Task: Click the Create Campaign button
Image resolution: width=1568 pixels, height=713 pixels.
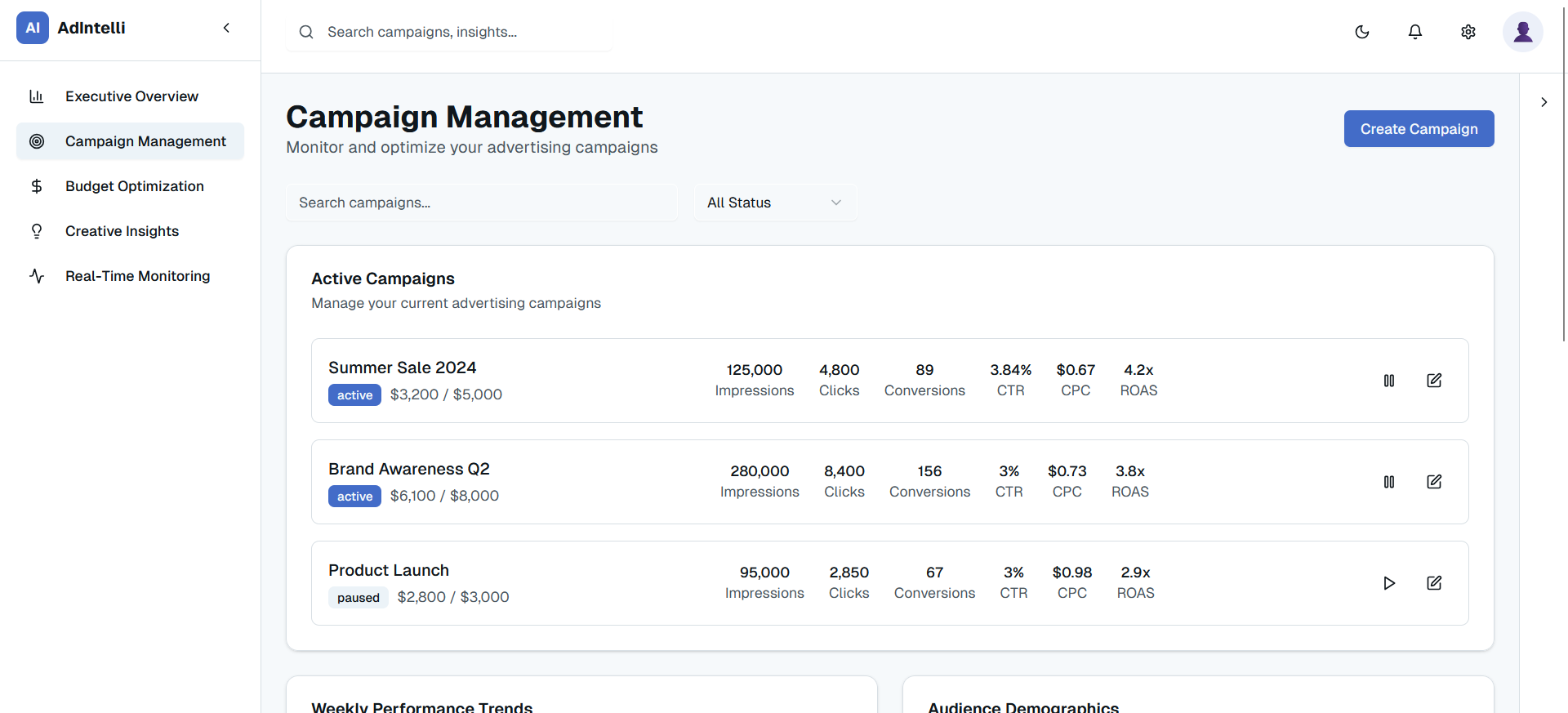Action: click(x=1419, y=129)
